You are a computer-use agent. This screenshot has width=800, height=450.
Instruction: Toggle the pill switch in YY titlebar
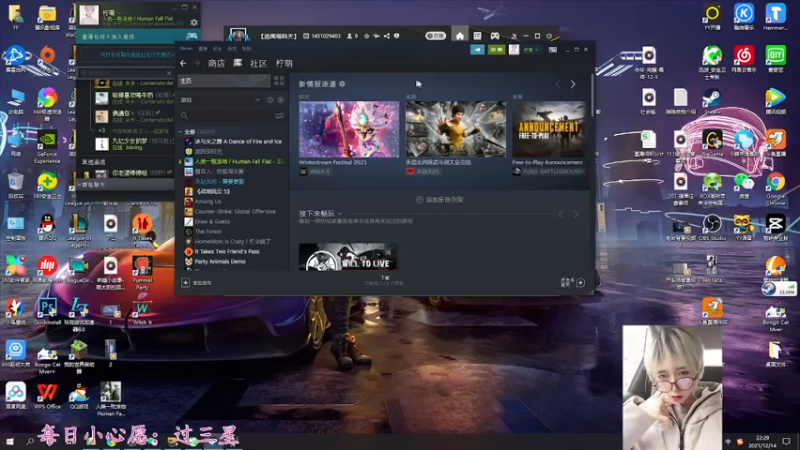[x=435, y=36]
